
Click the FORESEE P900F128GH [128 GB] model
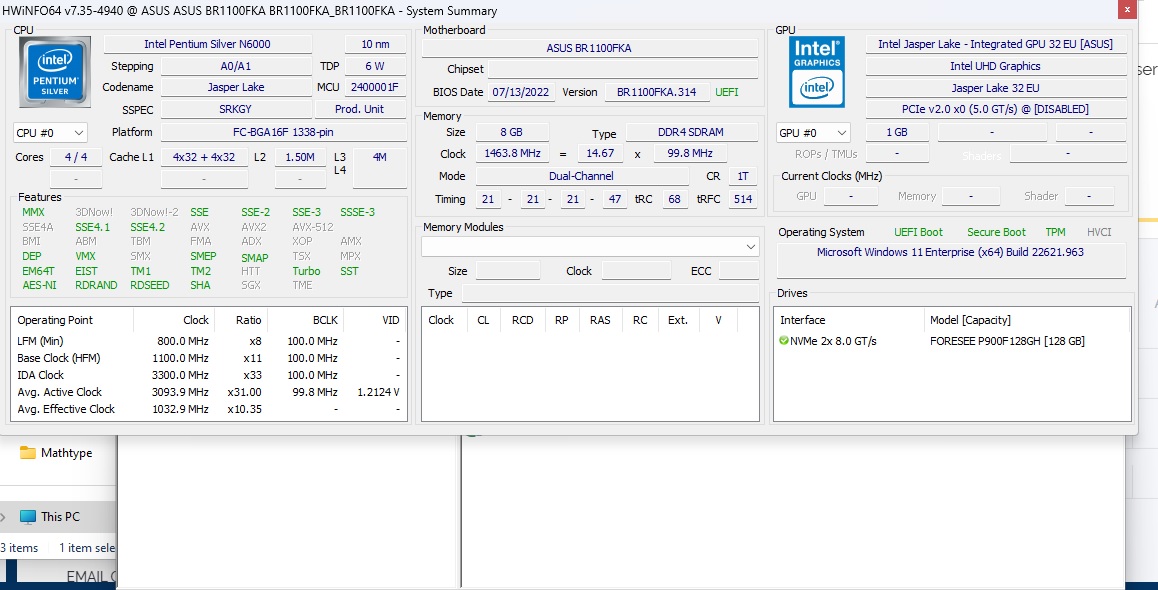pyautogui.click(x=1007, y=341)
